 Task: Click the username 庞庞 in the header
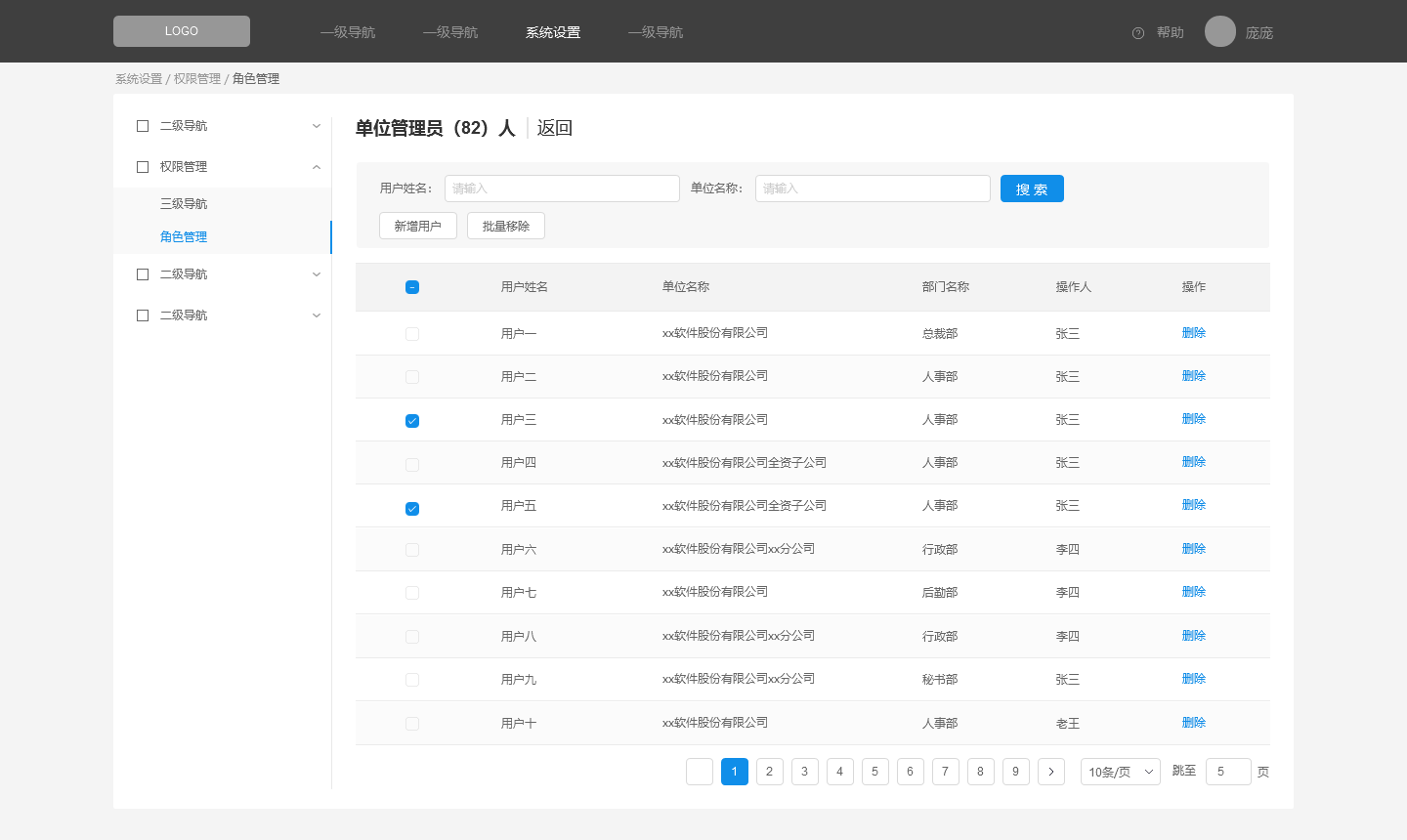(x=1259, y=33)
